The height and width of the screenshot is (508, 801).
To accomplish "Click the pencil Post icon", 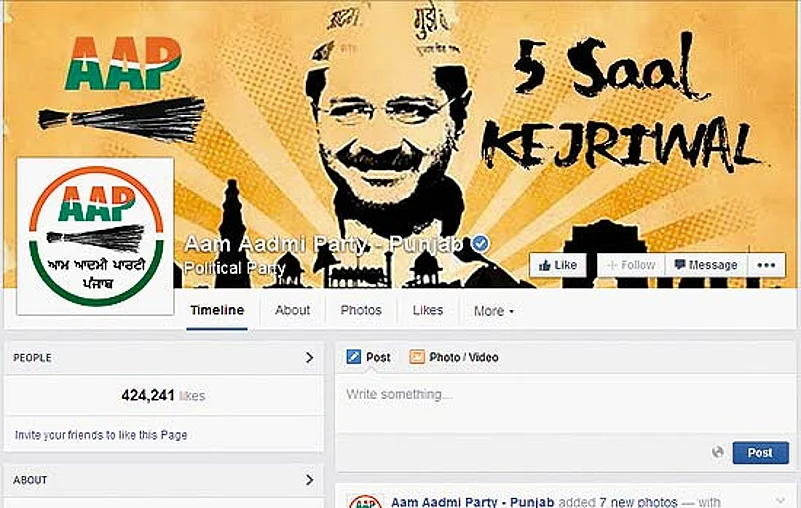I will (x=354, y=357).
